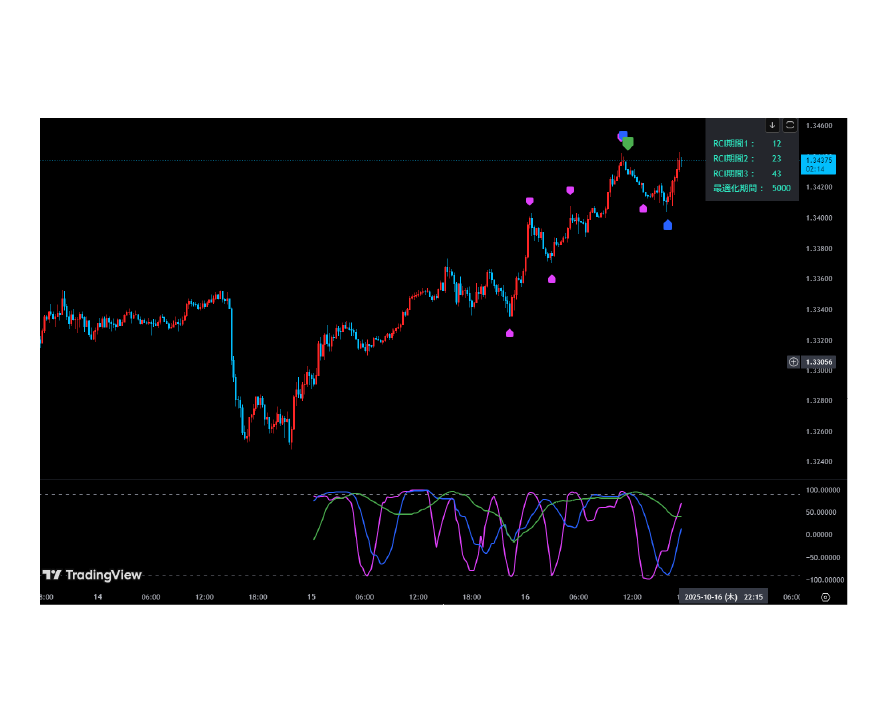The height and width of the screenshot is (723, 887).
Task: Click the green down-arrow signal marker
Action: coord(628,144)
